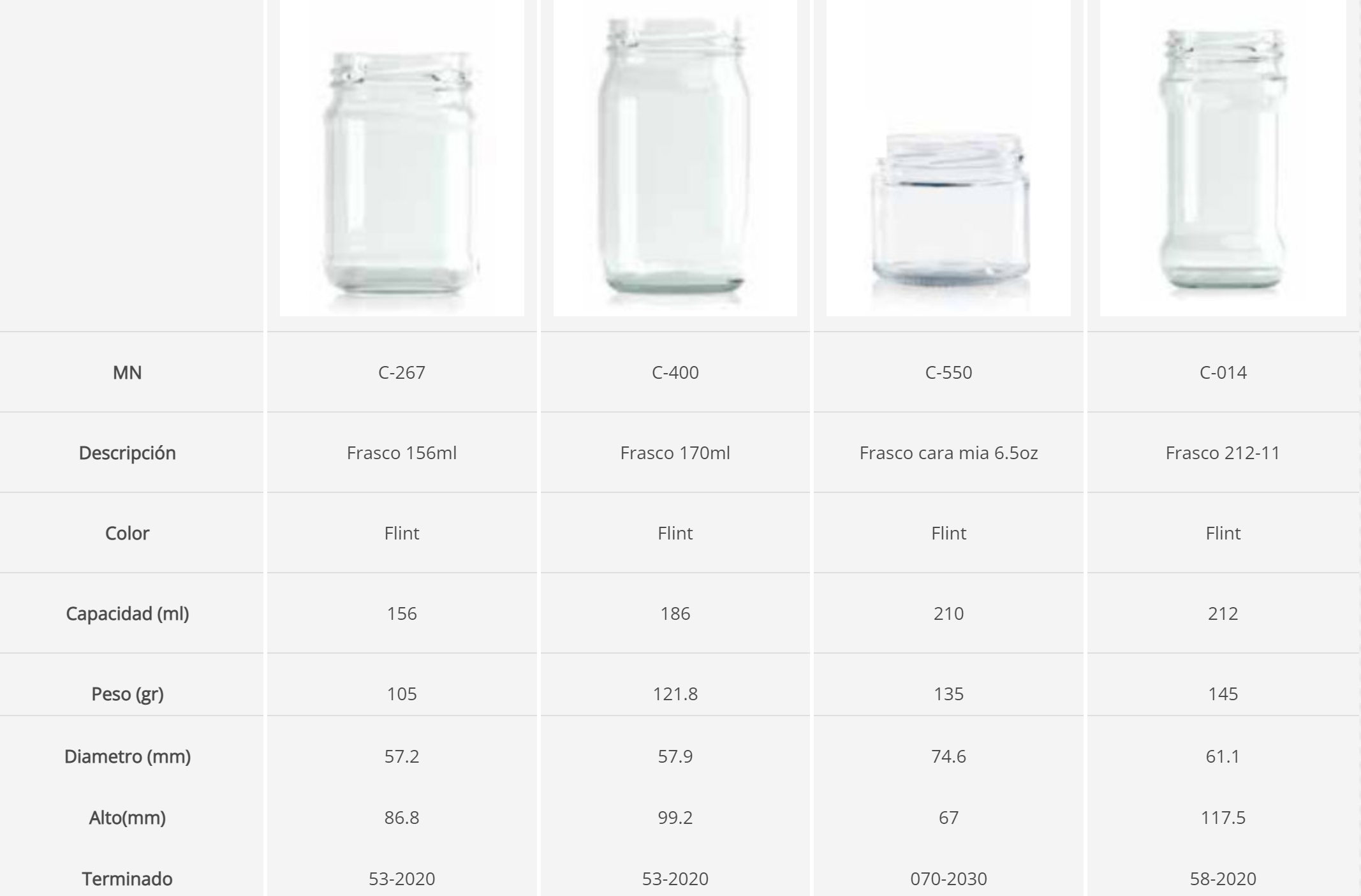View the C-014 jar product image
The image size is (1361, 896).
(1223, 159)
